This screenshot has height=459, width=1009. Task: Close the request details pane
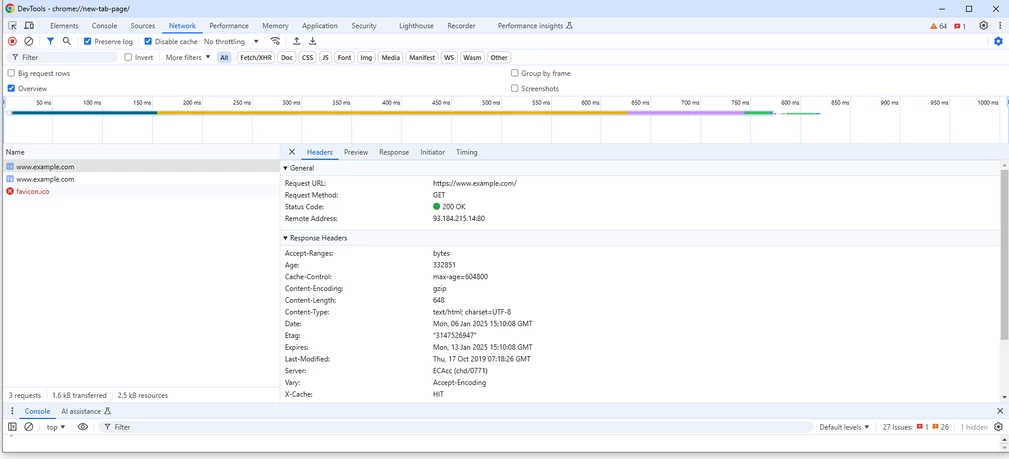tap(292, 152)
